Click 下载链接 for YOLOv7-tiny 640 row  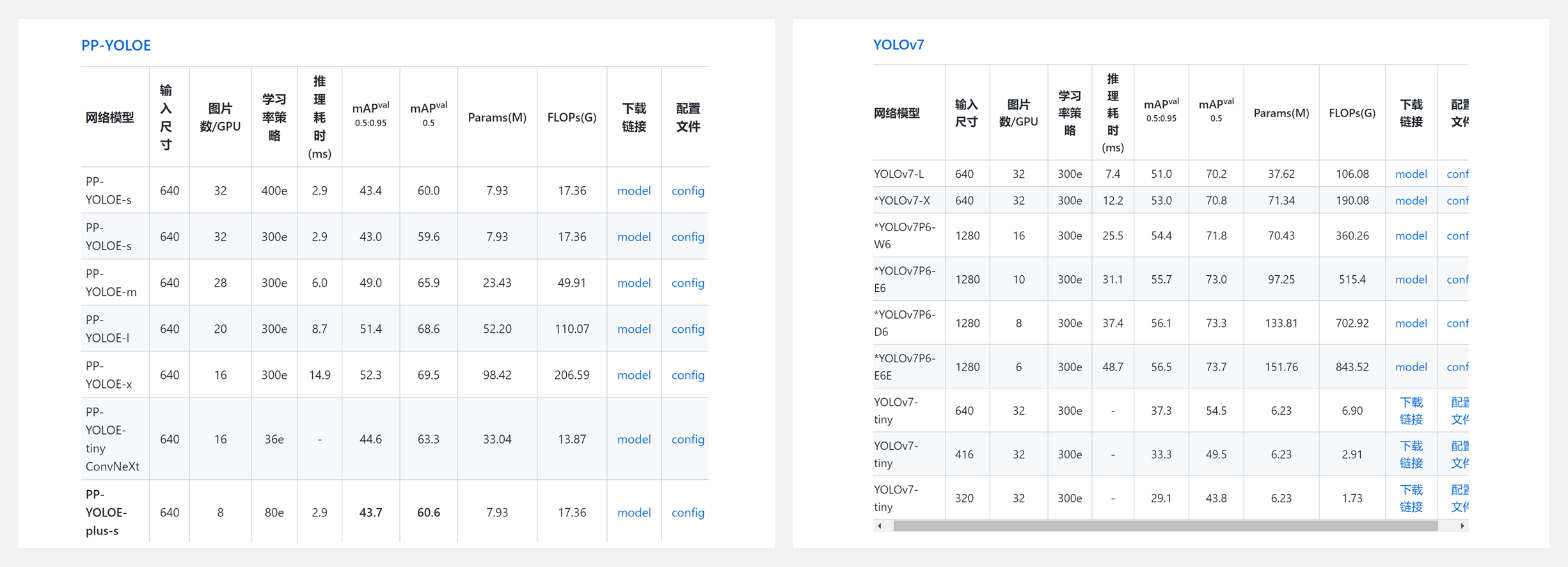coord(1411,411)
